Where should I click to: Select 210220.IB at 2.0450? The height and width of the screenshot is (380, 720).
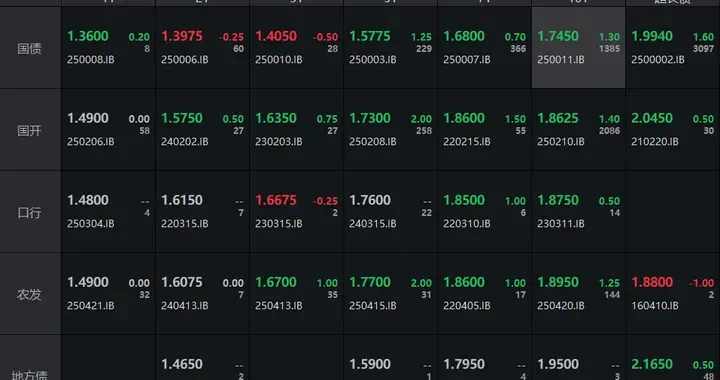click(x=673, y=130)
